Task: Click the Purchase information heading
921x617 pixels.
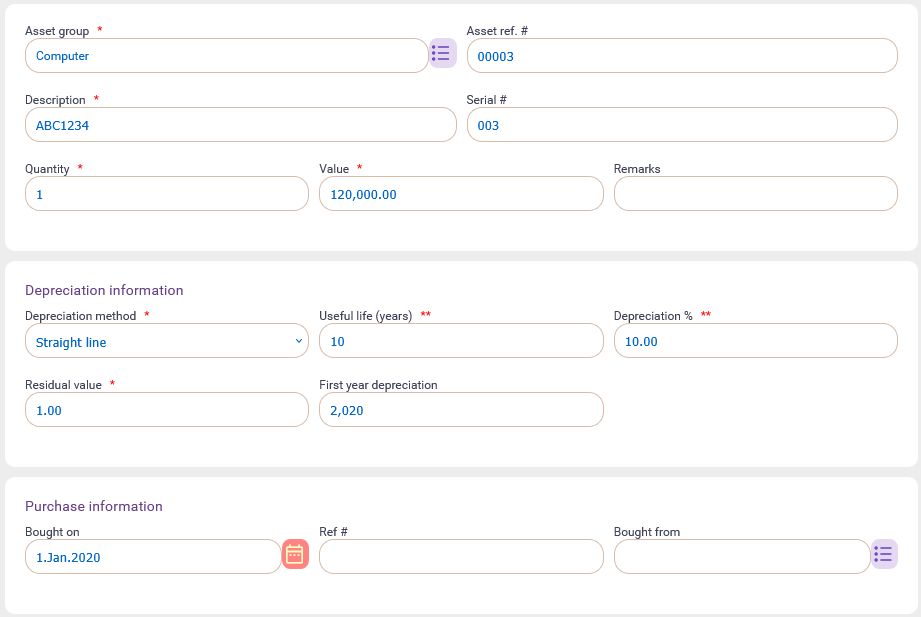Action: [94, 506]
